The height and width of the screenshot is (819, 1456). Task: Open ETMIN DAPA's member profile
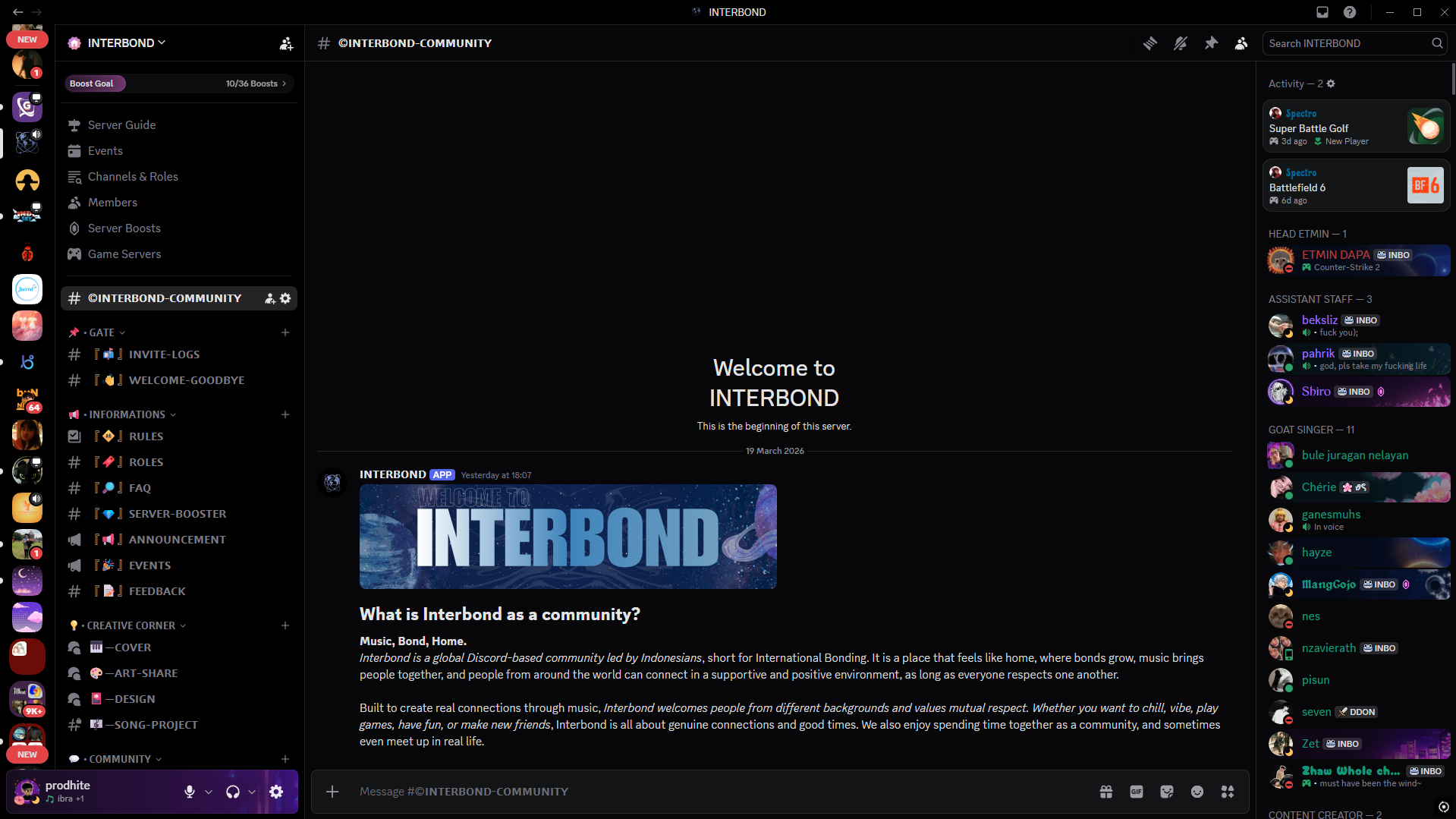[1358, 260]
